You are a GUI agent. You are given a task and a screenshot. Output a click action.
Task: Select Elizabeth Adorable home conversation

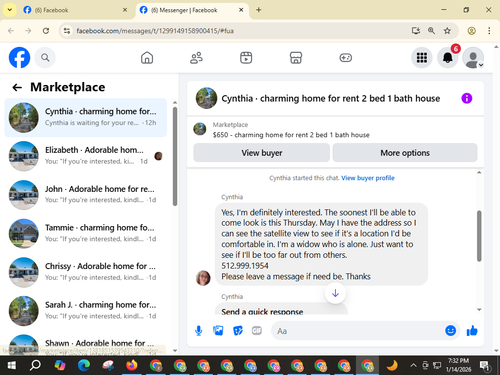point(86,156)
